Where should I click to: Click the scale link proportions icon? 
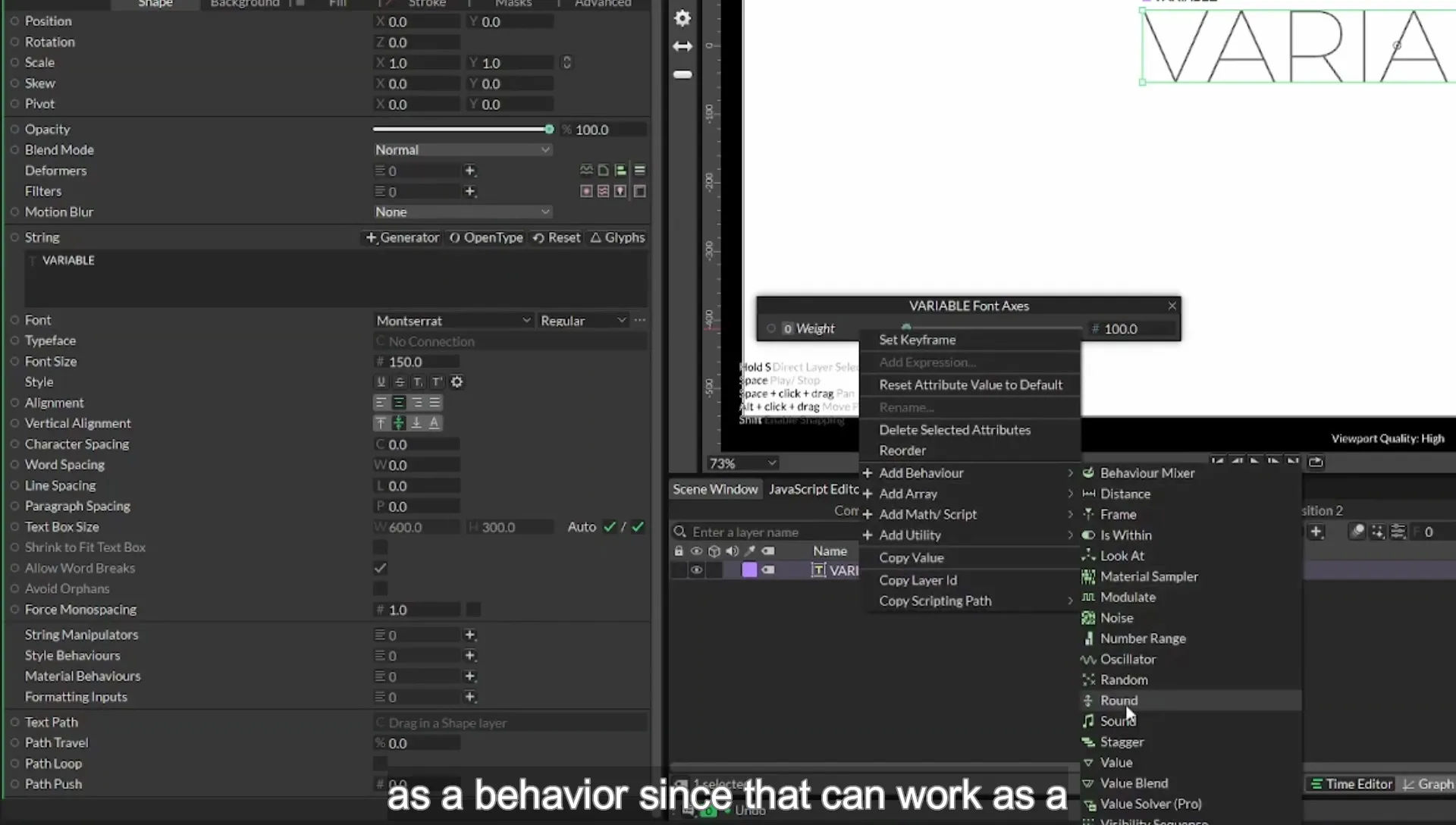[x=566, y=62]
